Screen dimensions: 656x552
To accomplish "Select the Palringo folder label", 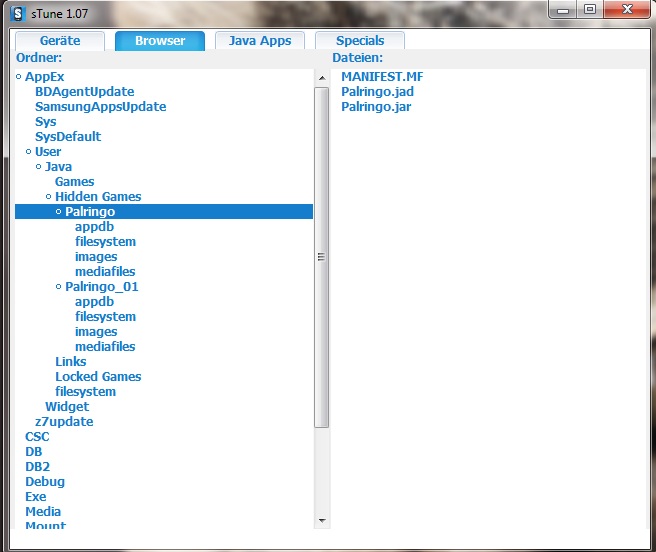I will [x=90, y=212].
